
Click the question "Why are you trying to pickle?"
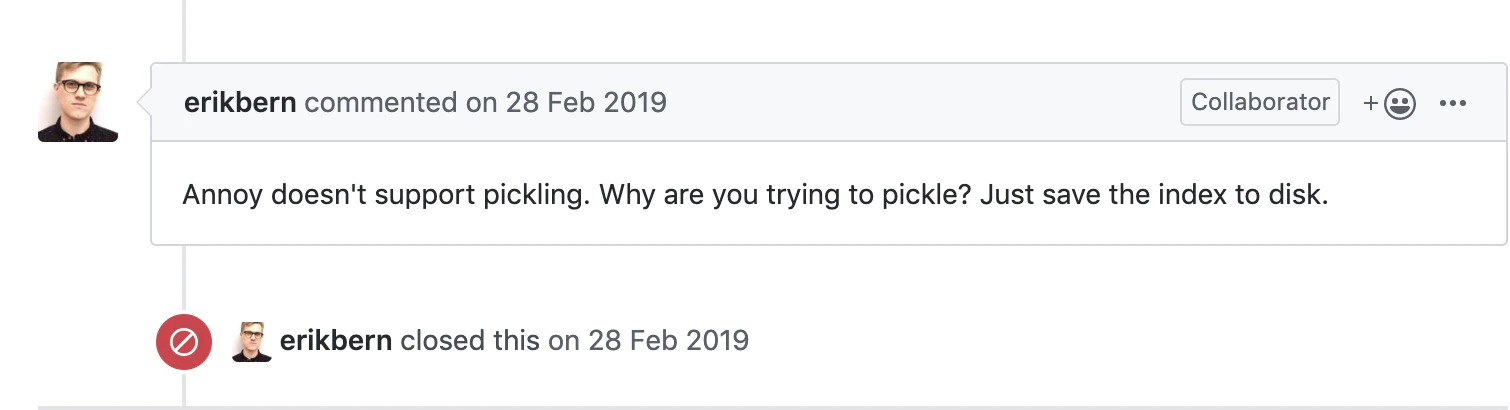coord(786,195)
